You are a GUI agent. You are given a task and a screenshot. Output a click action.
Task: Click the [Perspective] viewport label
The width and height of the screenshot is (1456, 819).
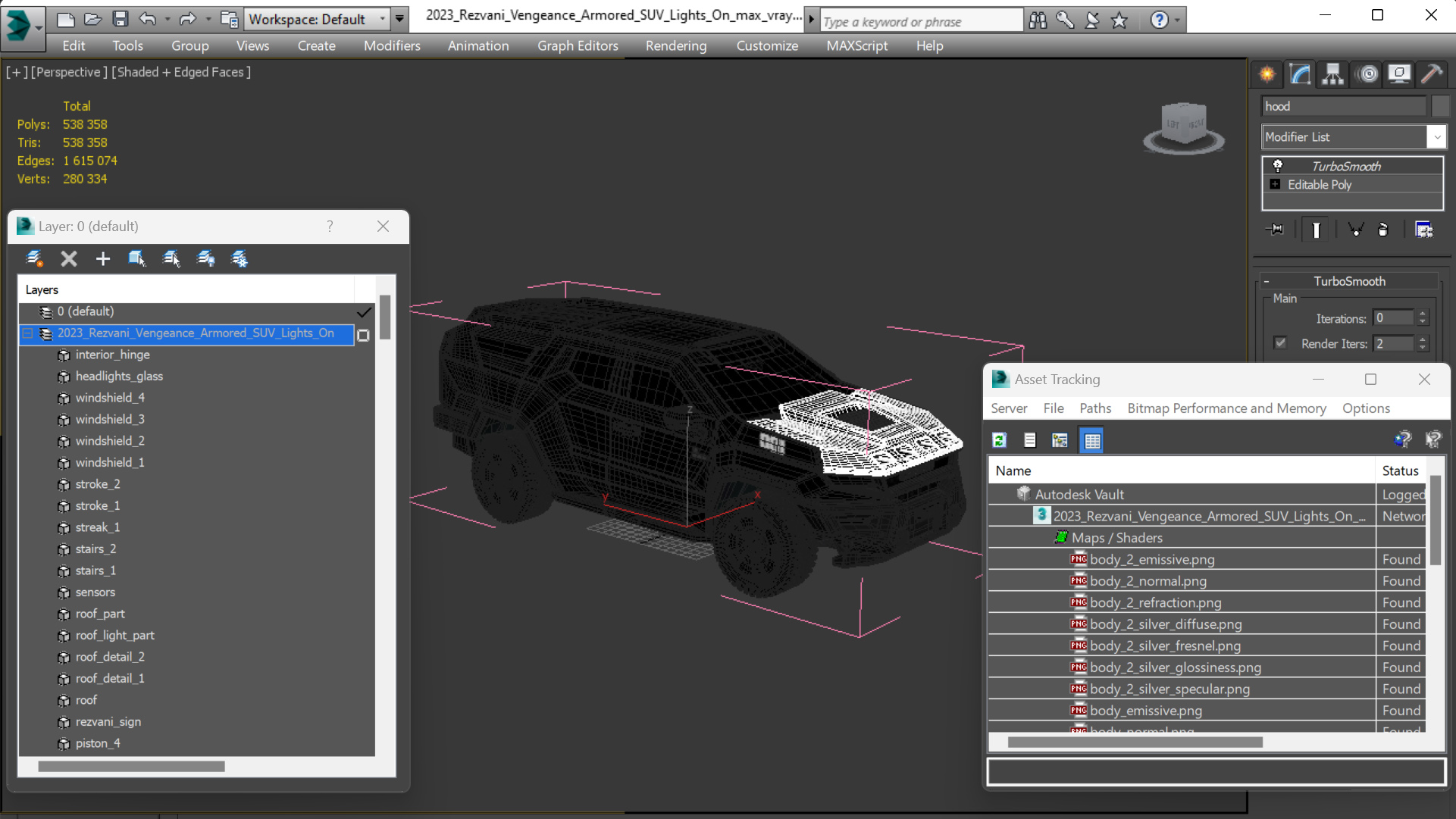point(68,72)
